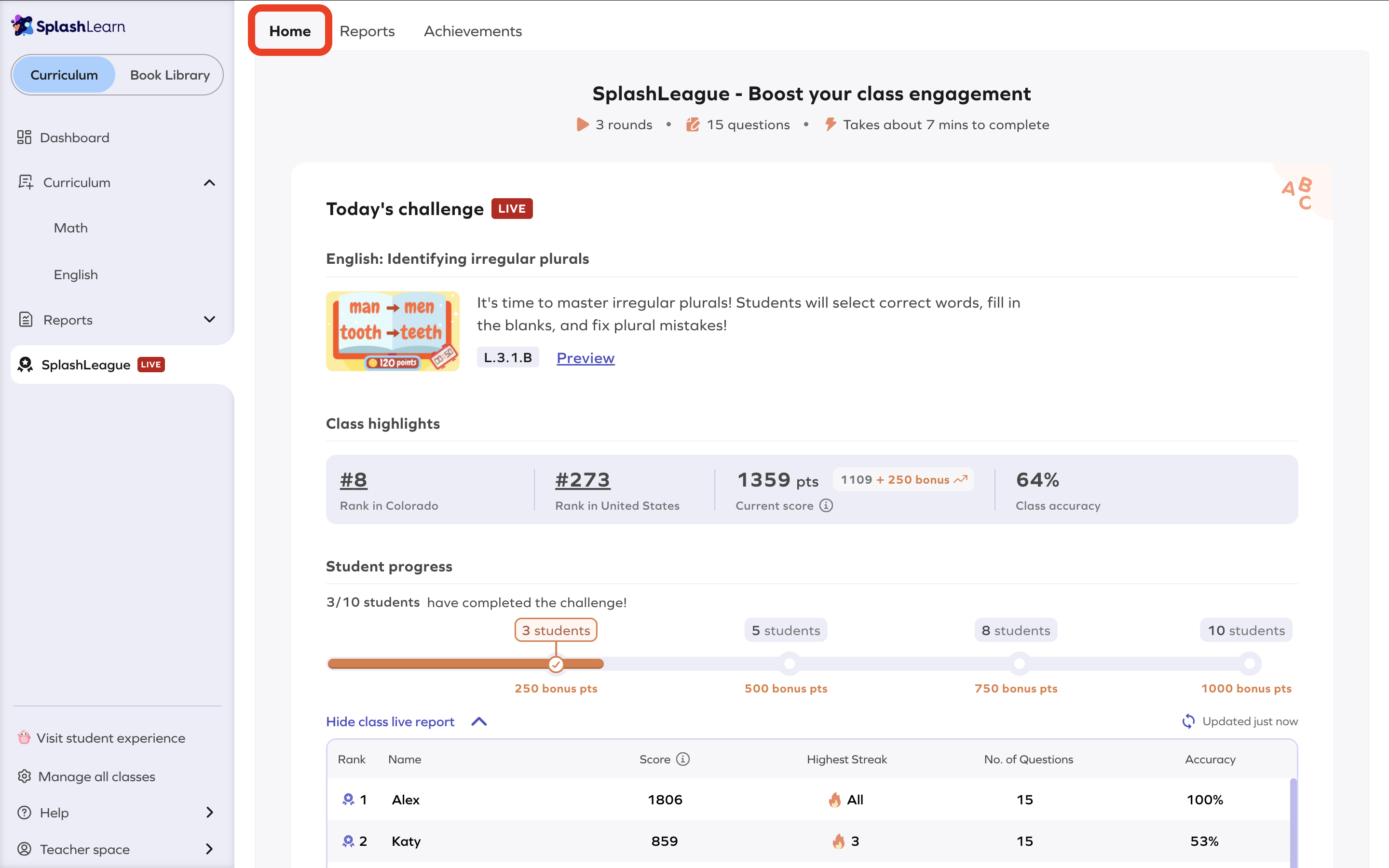Click Alex's score 1806
This screenshot has width=1389, height=868.
pos(665,799)
